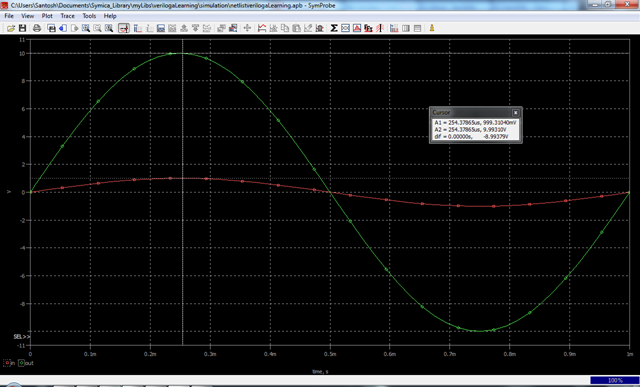Open the Trace menu

pyautogui.click(x=67, y=16)
